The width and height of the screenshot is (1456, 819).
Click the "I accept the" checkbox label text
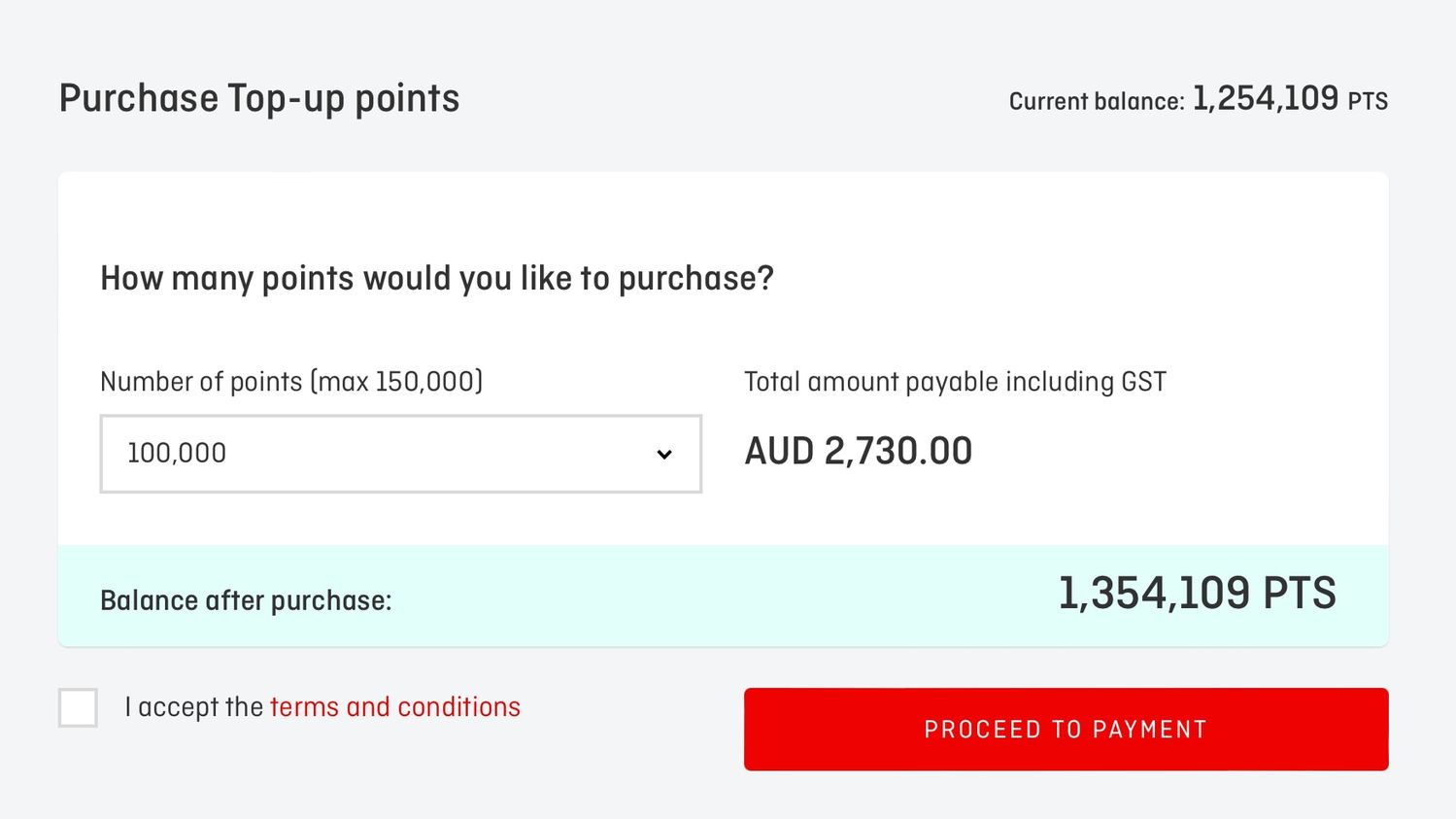pyautogui.click(x=194, y=707)
